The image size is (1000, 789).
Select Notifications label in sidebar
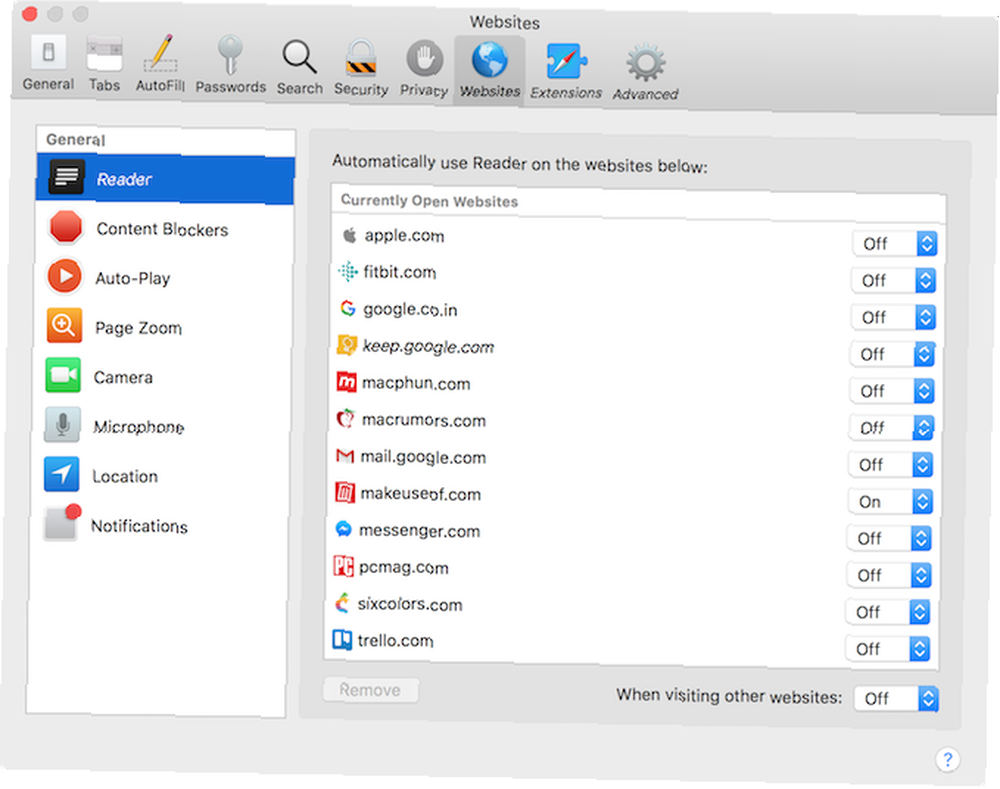pyautogui.click(x=139, y=526)
